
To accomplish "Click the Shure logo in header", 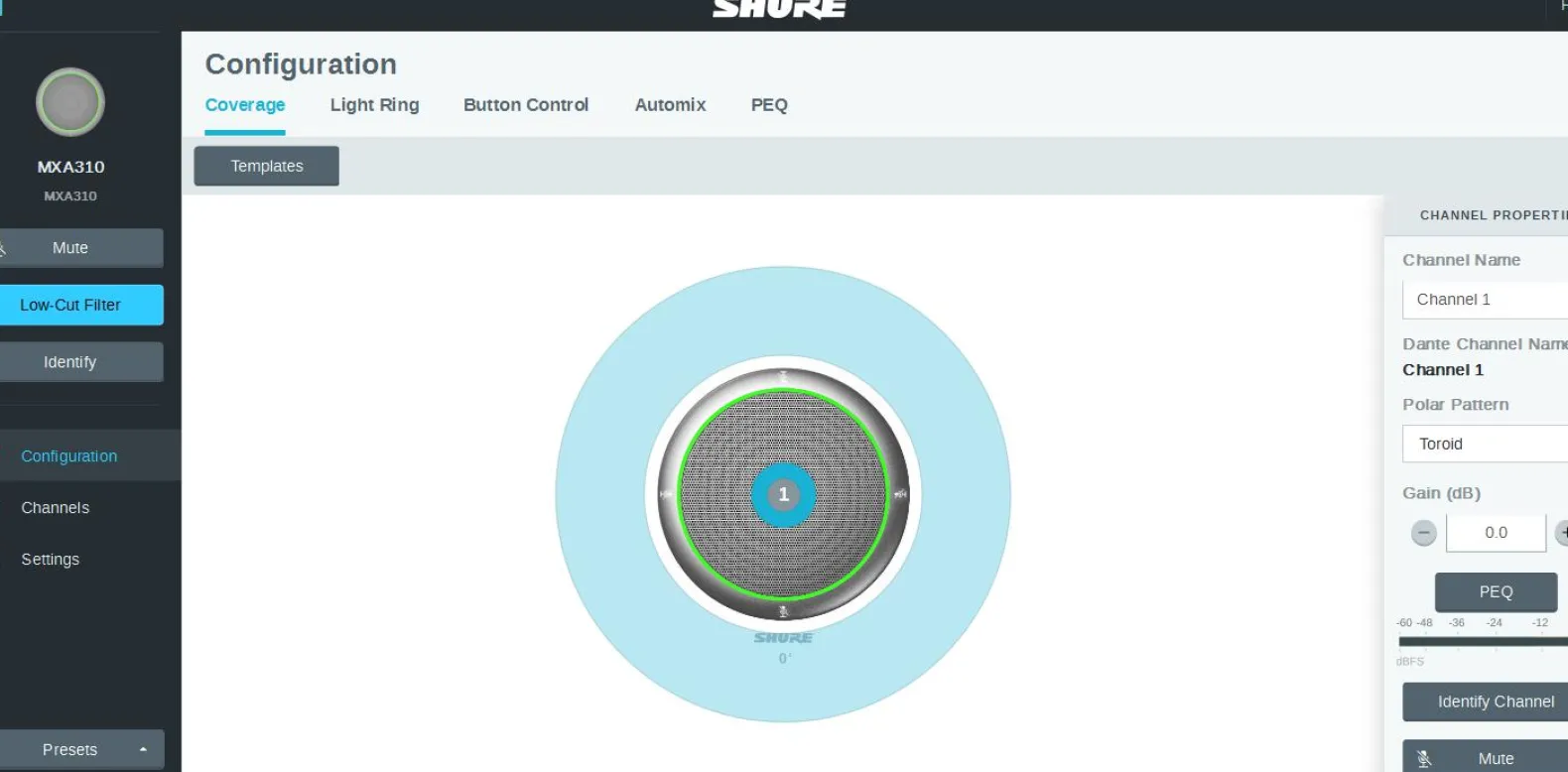I will (779, 10).
